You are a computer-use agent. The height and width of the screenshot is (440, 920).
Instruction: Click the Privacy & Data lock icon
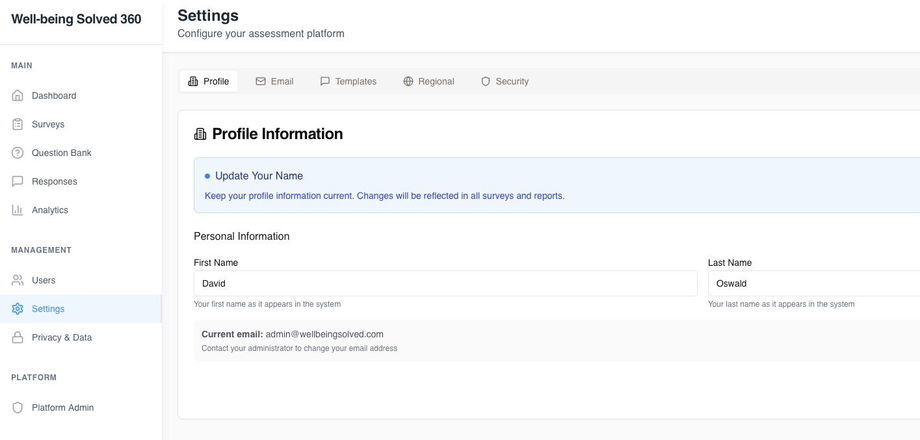tap(17, 338)
